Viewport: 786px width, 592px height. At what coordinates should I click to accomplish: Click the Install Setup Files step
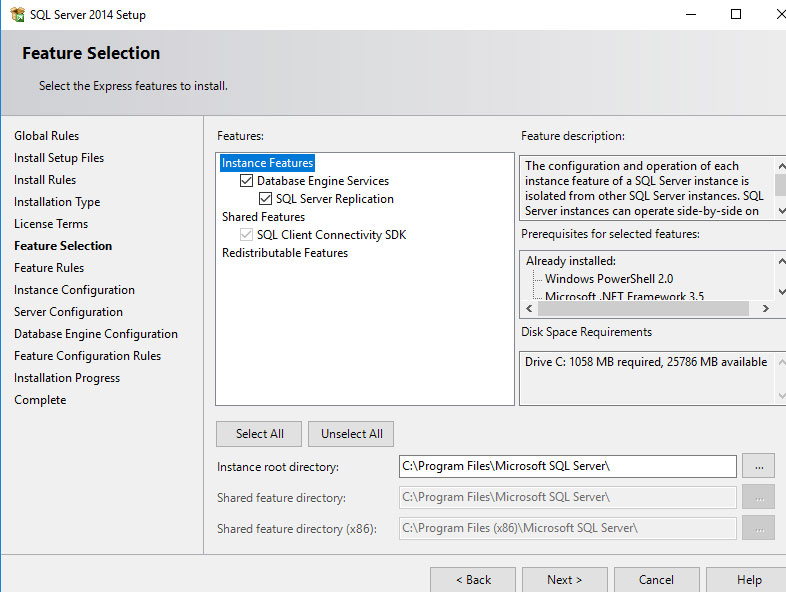coord(59,158)
